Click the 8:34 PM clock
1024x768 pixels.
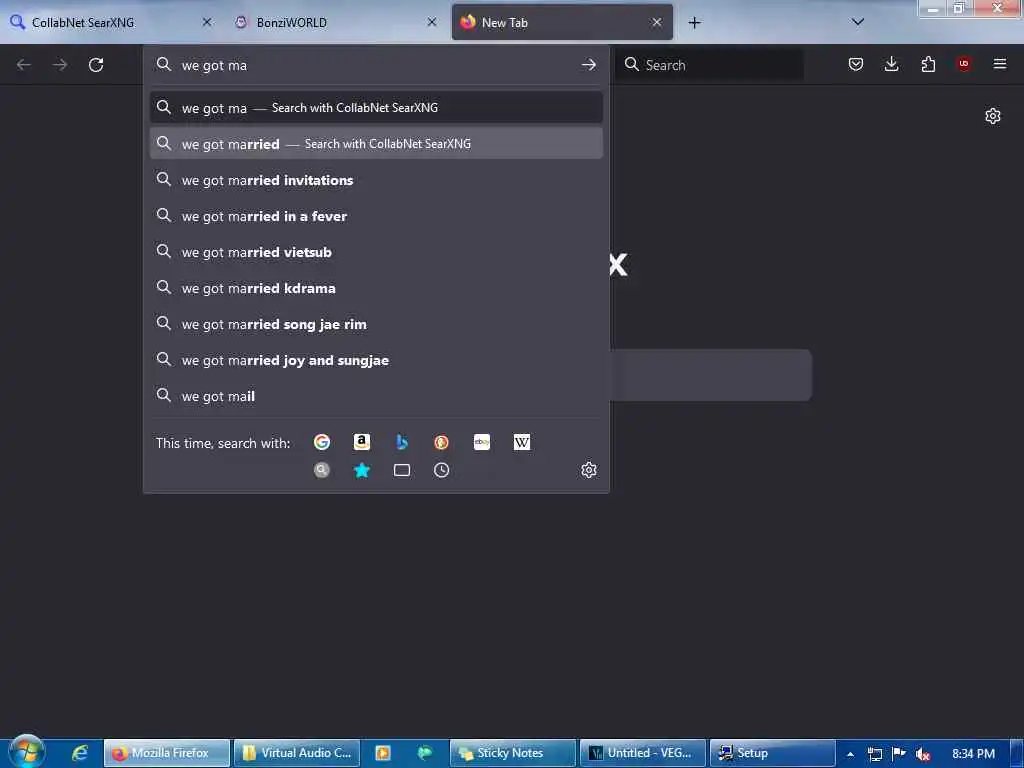pos(973,754)
